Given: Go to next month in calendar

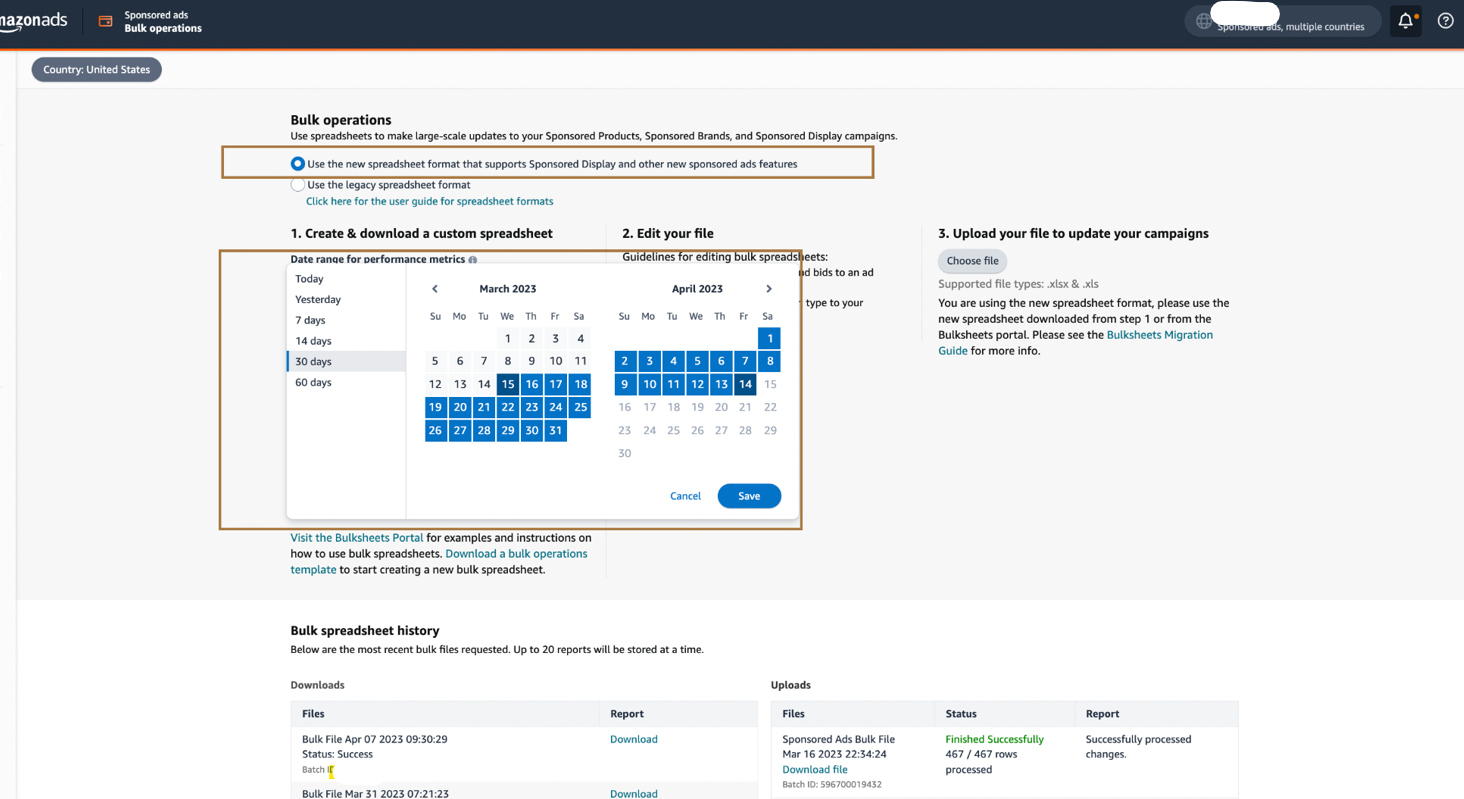Looking at the screenshot, I should 769,289.
